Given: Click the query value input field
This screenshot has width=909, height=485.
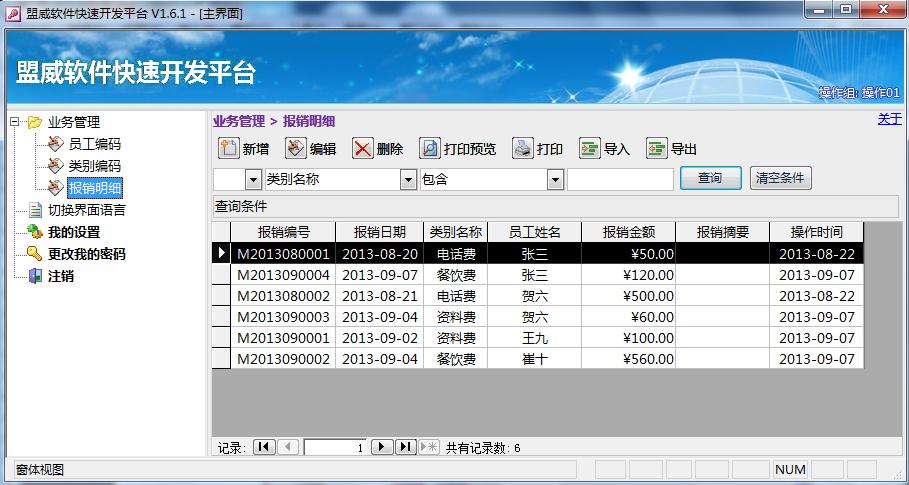Looking at the screenshot, I should (x=620, y=180).
